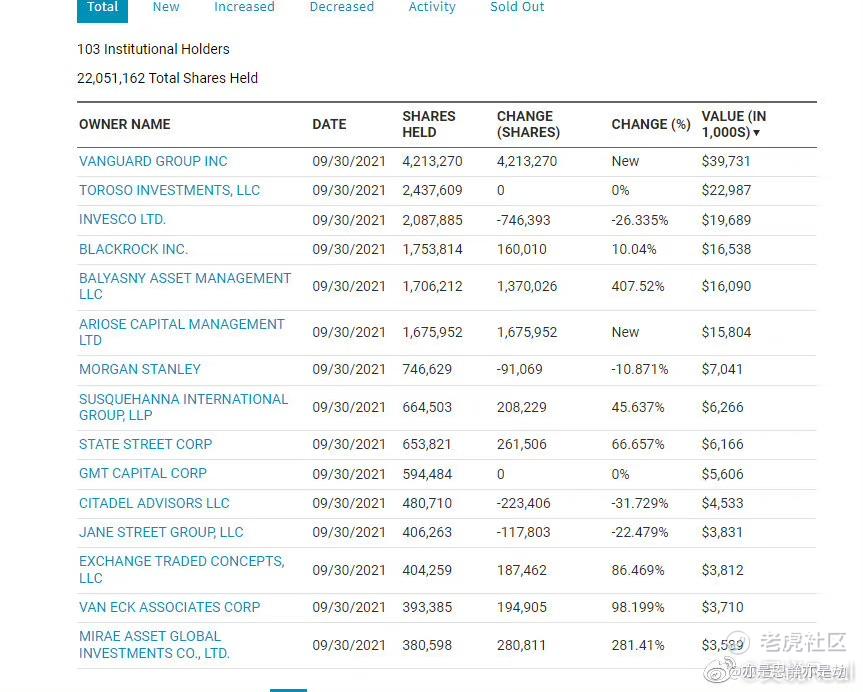
Task: Click Susquehanna's percent change 45.637%
Action: click(x=638, y=407)
